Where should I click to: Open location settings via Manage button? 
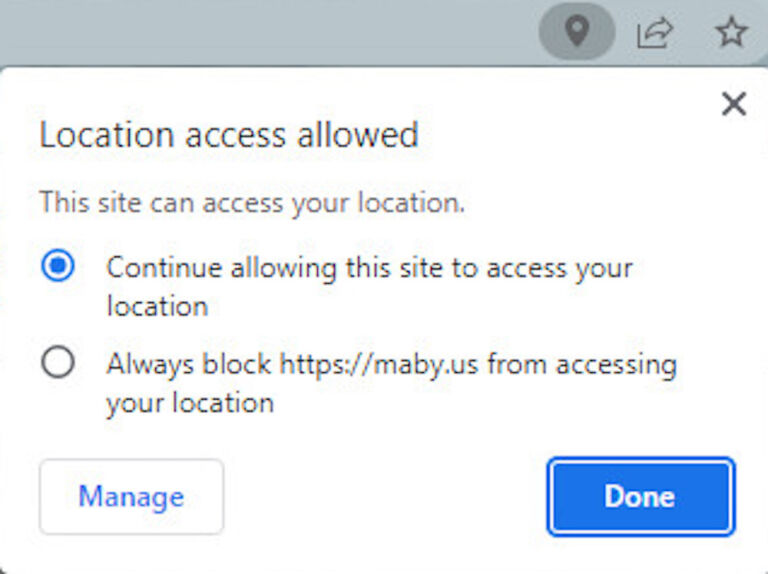[x=131, y=497]
